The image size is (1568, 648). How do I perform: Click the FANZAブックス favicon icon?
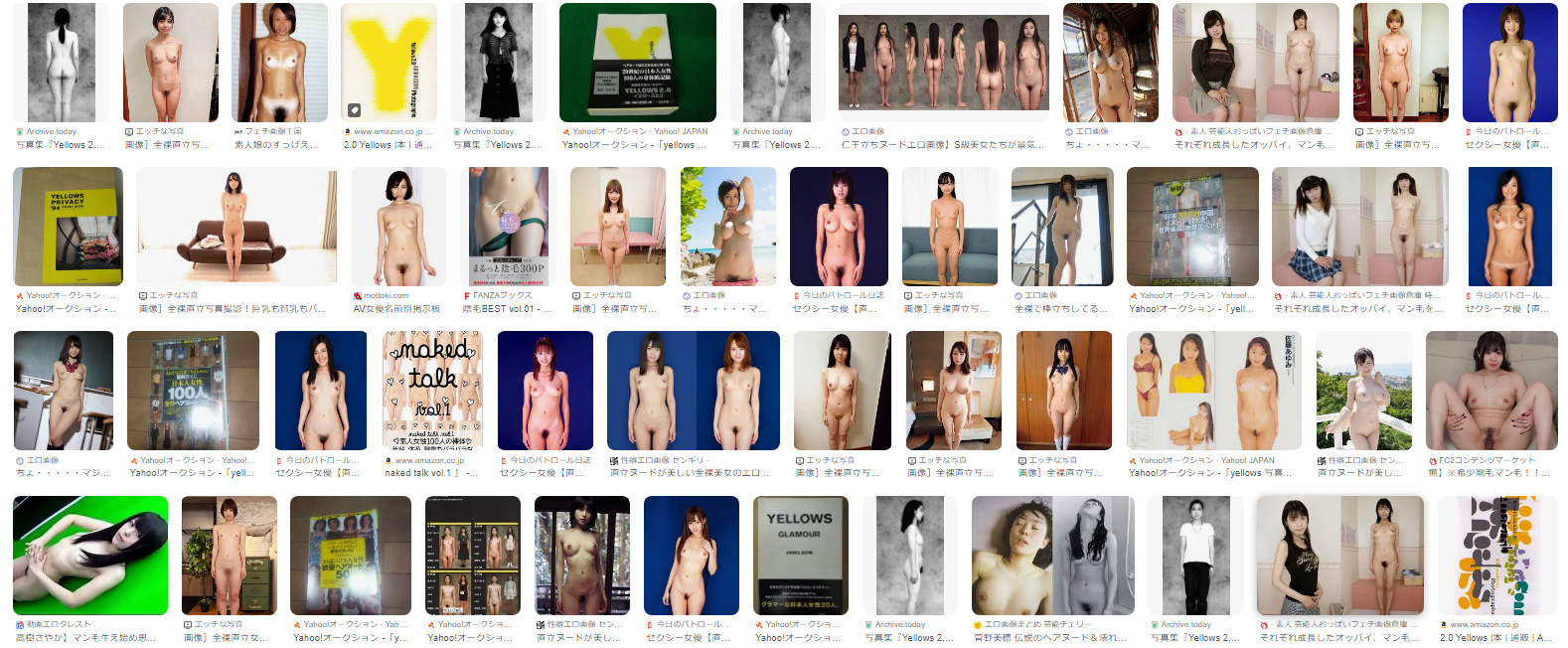click(467, 296)
